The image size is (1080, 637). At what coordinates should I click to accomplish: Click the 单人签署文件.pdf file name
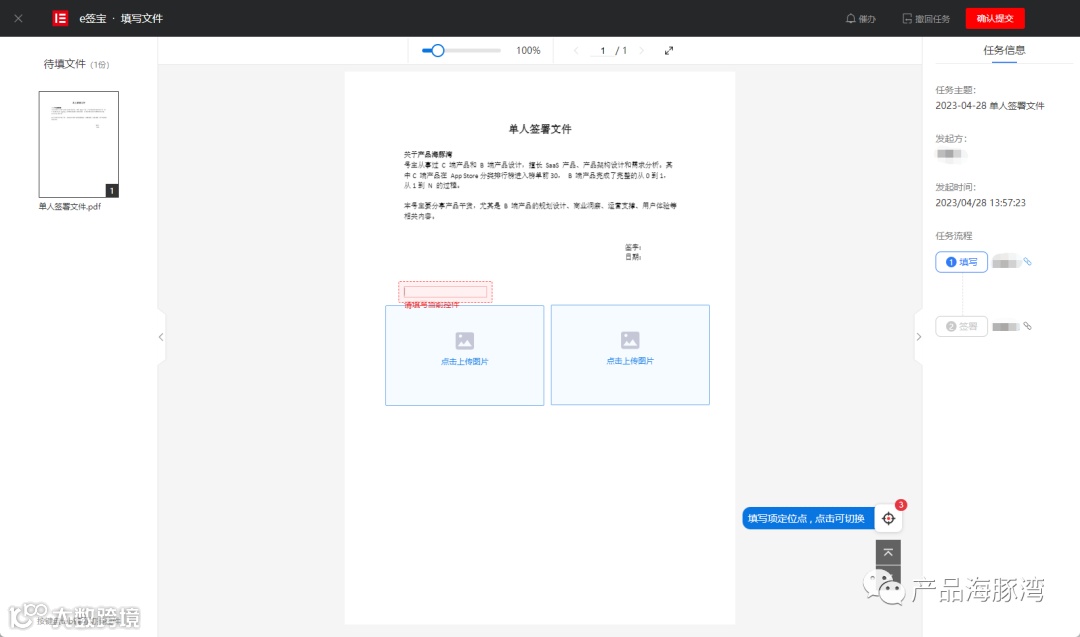tap(70, 207)
